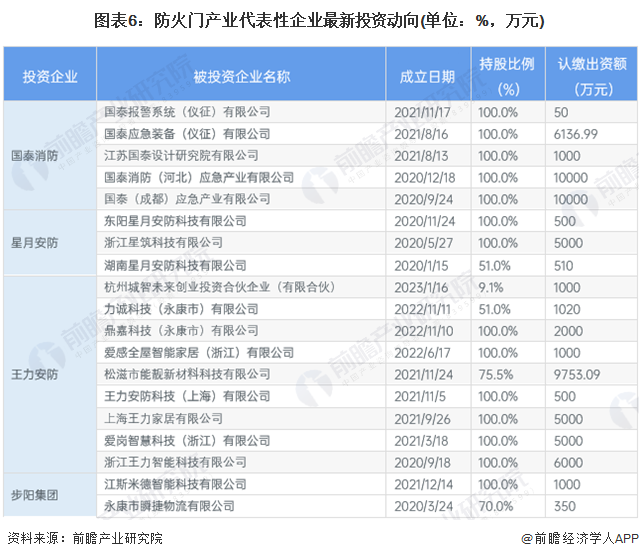
Task: Click the capital amount 6136.99
Action: click(x=575, y=134)
